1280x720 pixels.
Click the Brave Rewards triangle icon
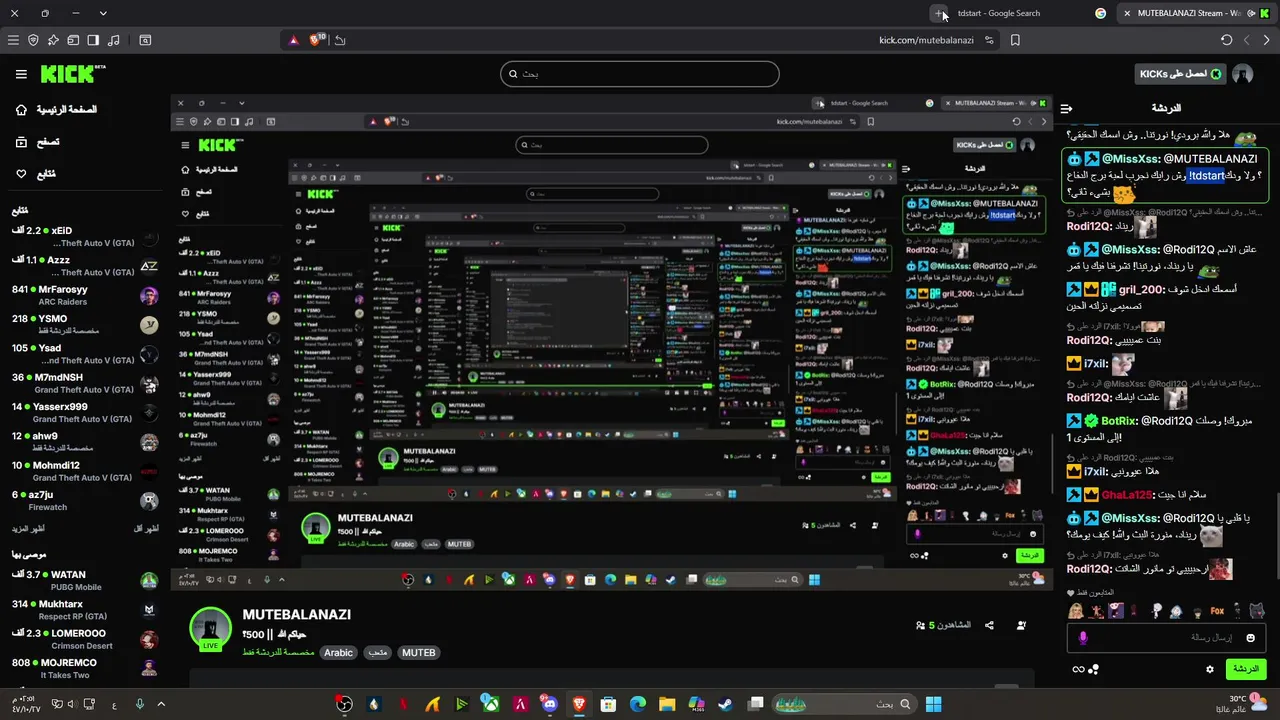(293, 40)
